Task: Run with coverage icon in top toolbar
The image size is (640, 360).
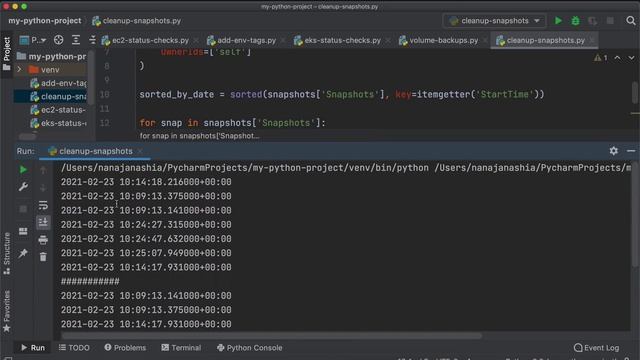Action: click(593, 21)
